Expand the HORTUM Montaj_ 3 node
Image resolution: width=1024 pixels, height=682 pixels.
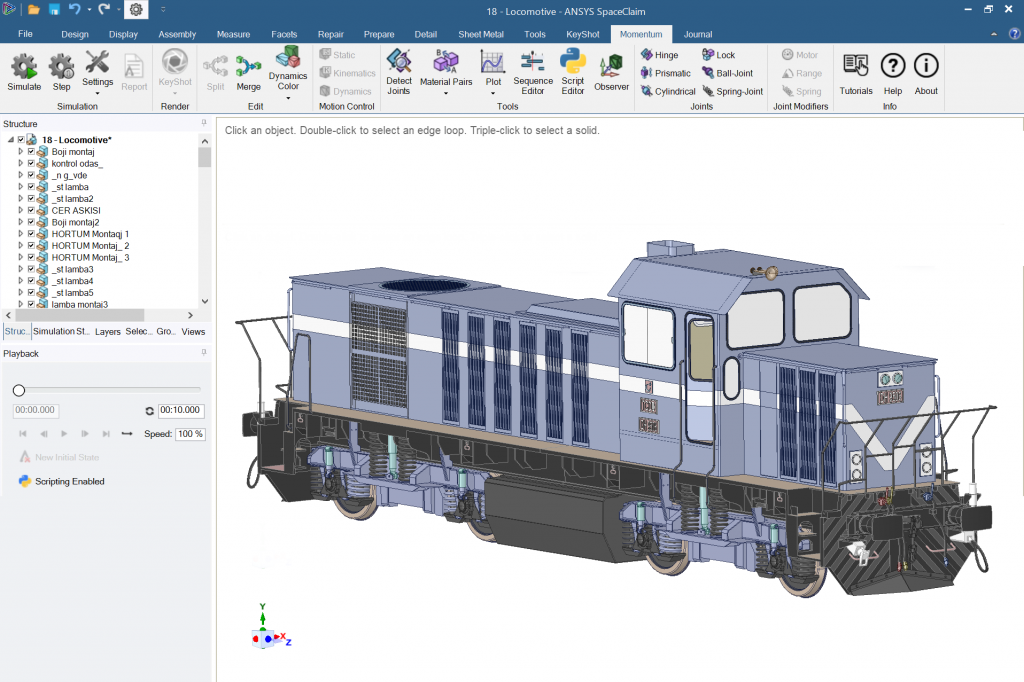pyautogui.click(x=20, y=257)
